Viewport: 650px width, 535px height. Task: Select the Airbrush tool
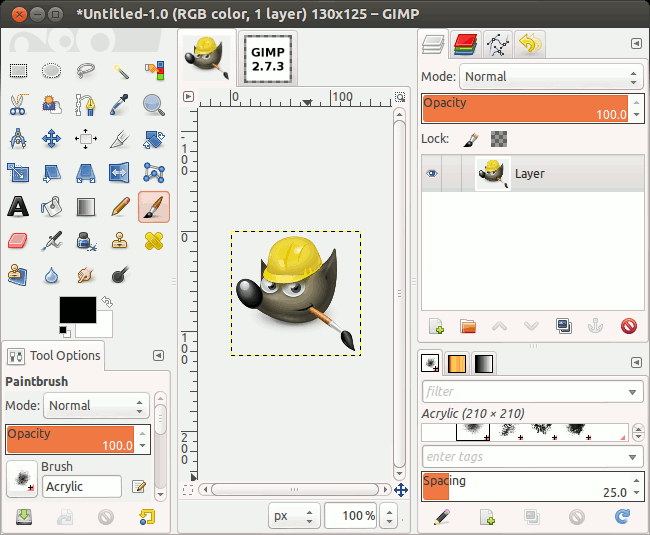point(52,241)
